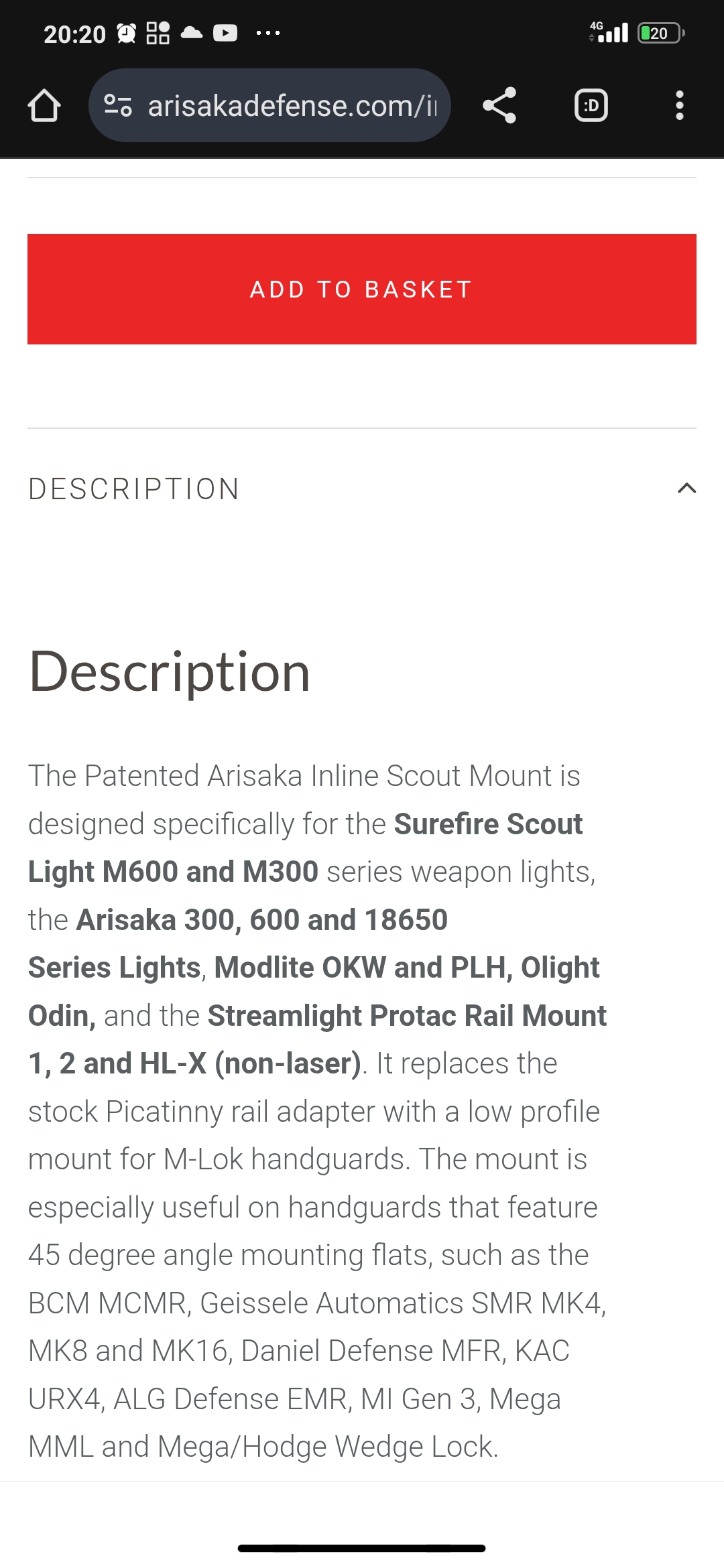The height and width of the screenshot is (1568, 724).
Task: Tap the status bar more-notifications dots
Action: coord(267,33)
